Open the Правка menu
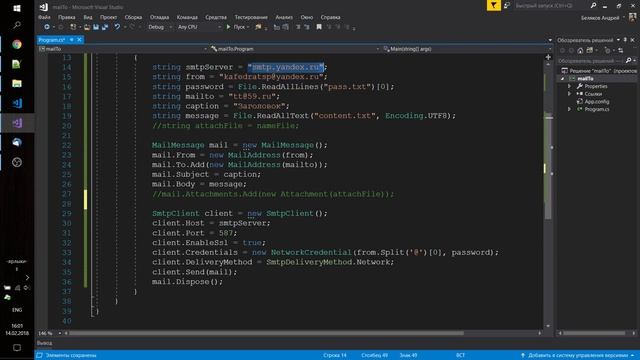Screen dimensions: 640x360 click(x=67, y=17)
